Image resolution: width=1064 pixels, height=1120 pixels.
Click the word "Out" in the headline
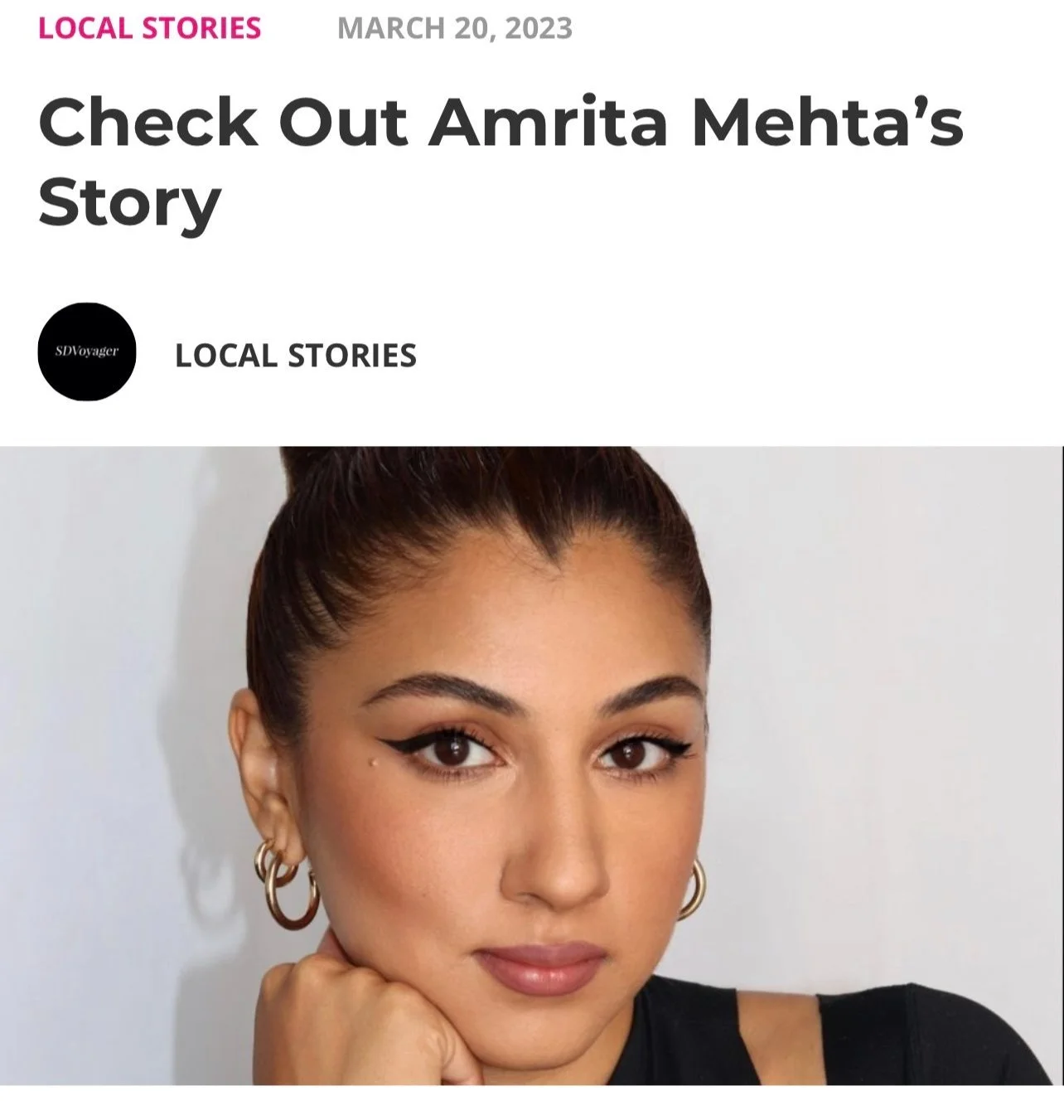click(x=343, y=121)
